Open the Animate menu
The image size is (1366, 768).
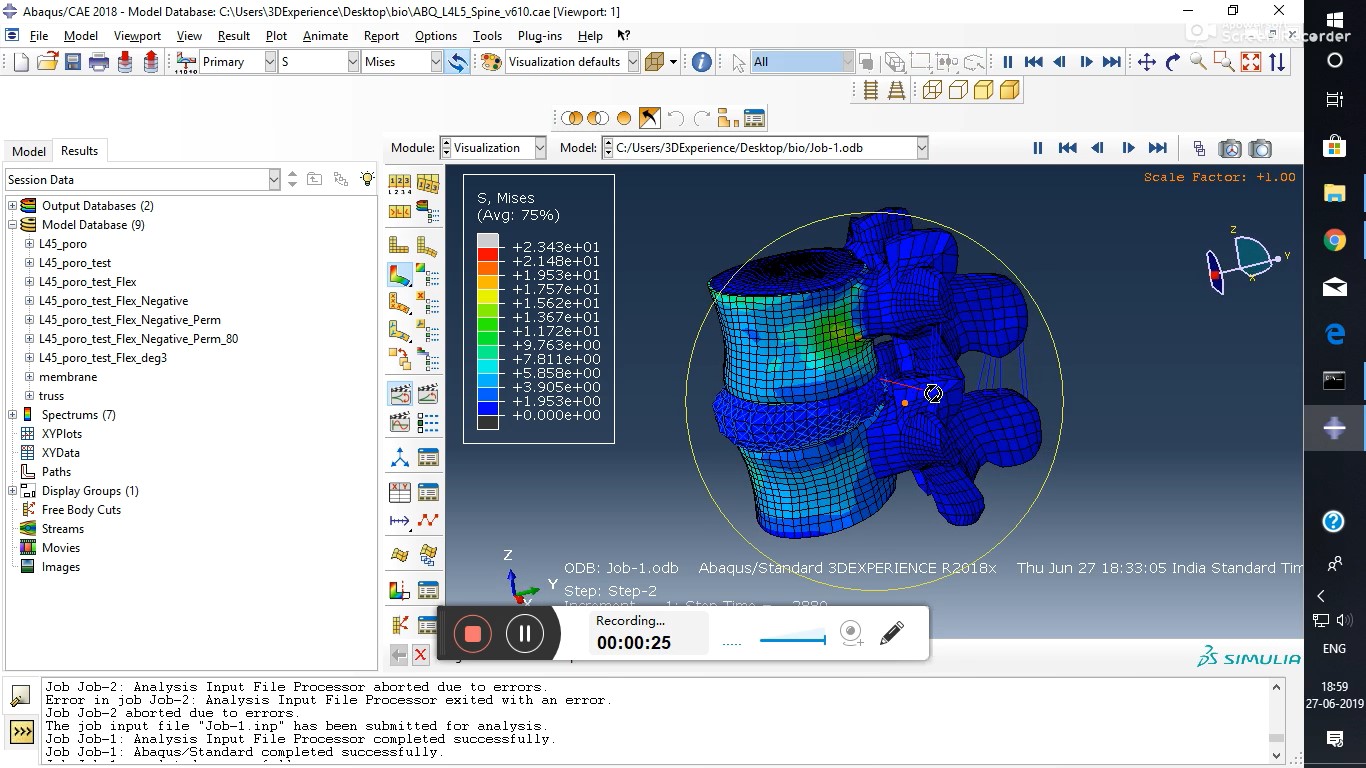click(325, 35)
